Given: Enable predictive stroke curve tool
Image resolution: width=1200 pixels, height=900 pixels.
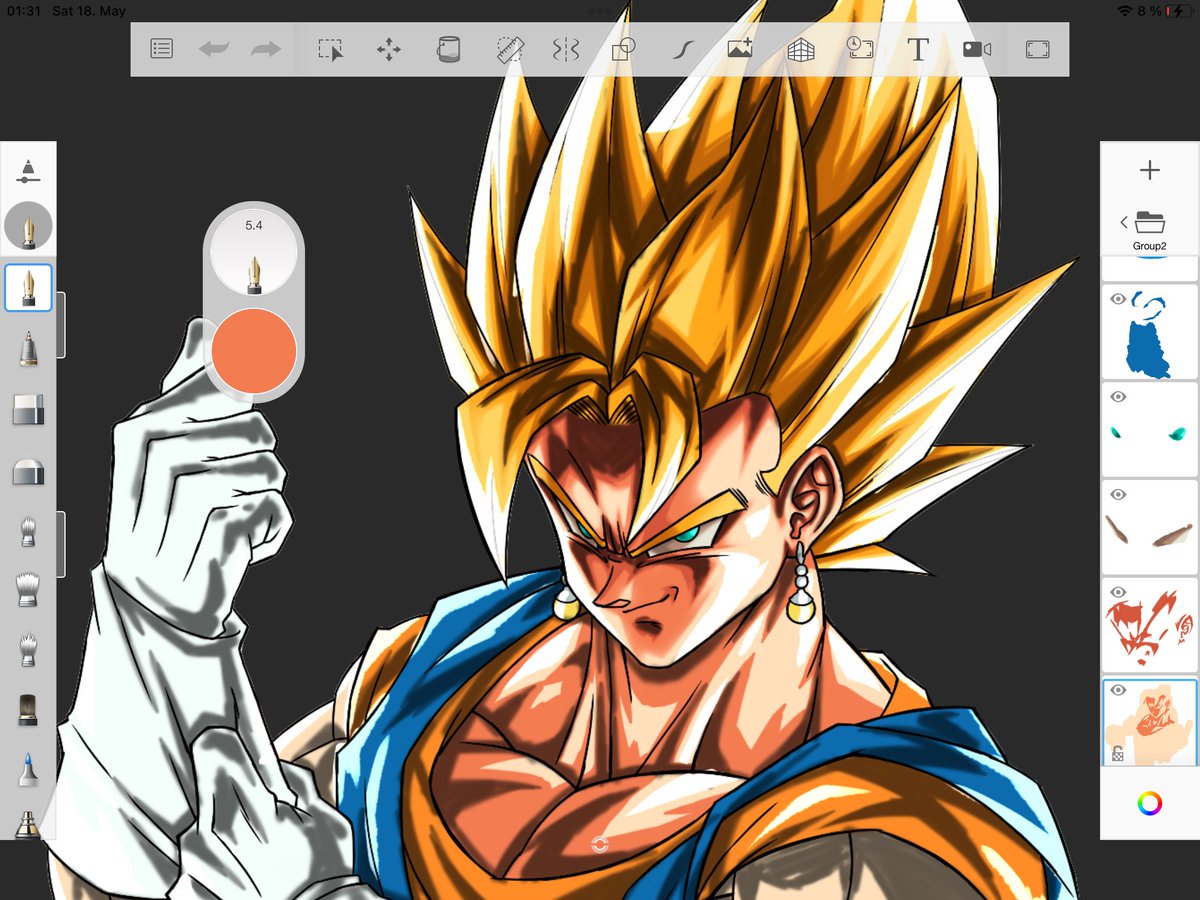Looking at the screenshot, I should (x=681, y=49).
